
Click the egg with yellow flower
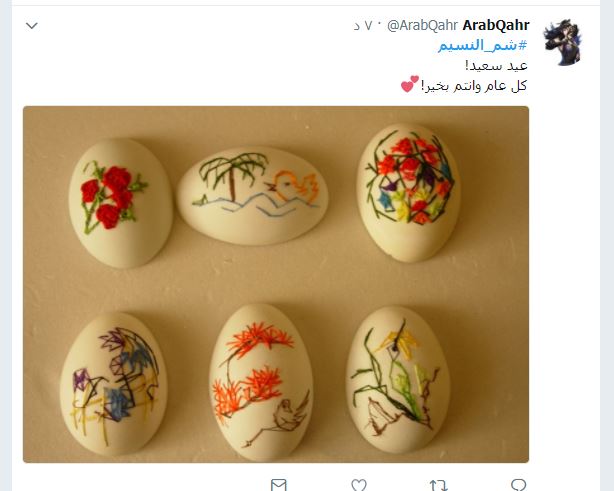coord(398,379)
